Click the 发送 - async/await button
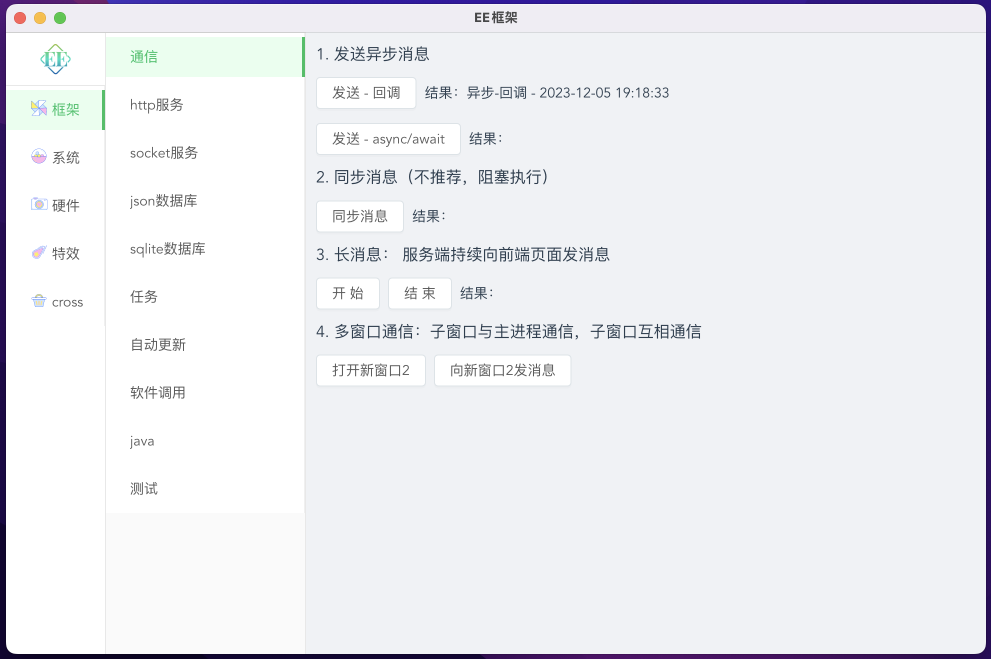The image size is (991, 659). pos(388,139)
